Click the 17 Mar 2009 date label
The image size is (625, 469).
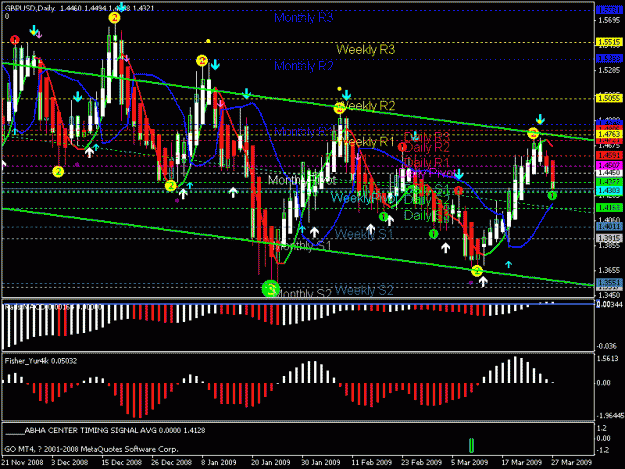tap(521, 463)
